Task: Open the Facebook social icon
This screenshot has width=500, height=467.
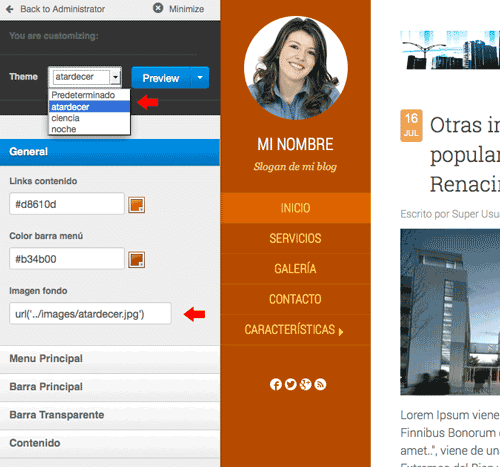Action: coord(276,384)
